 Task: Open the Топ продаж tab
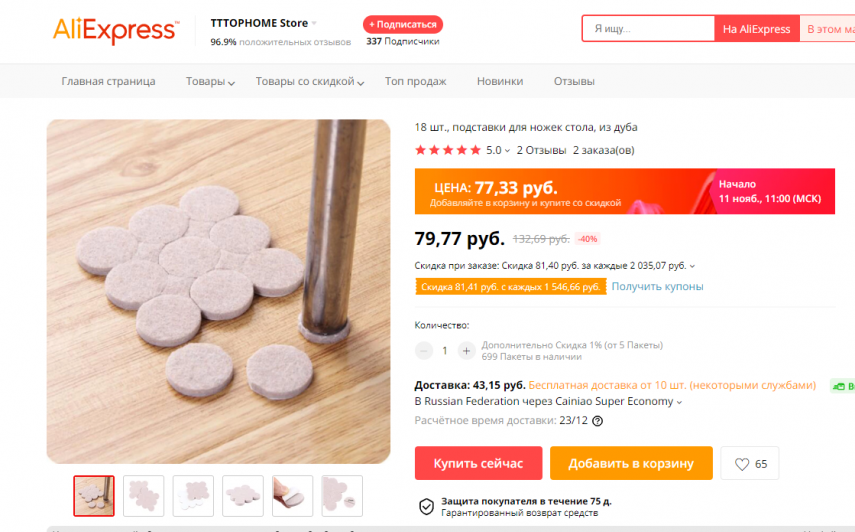pyautogui.click(x=414, y=81)
